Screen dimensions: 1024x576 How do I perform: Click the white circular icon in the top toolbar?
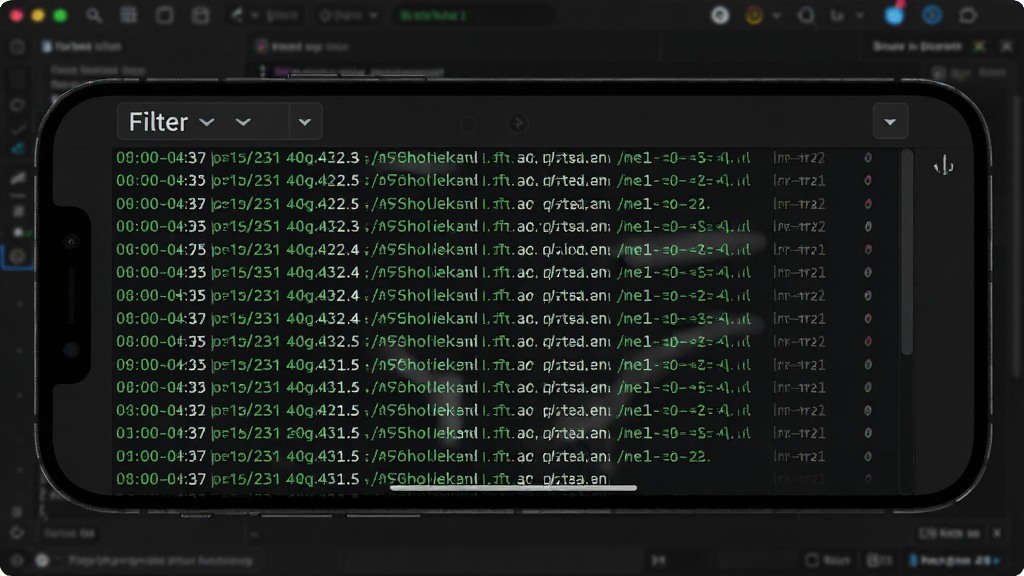[x=720, y=15]
